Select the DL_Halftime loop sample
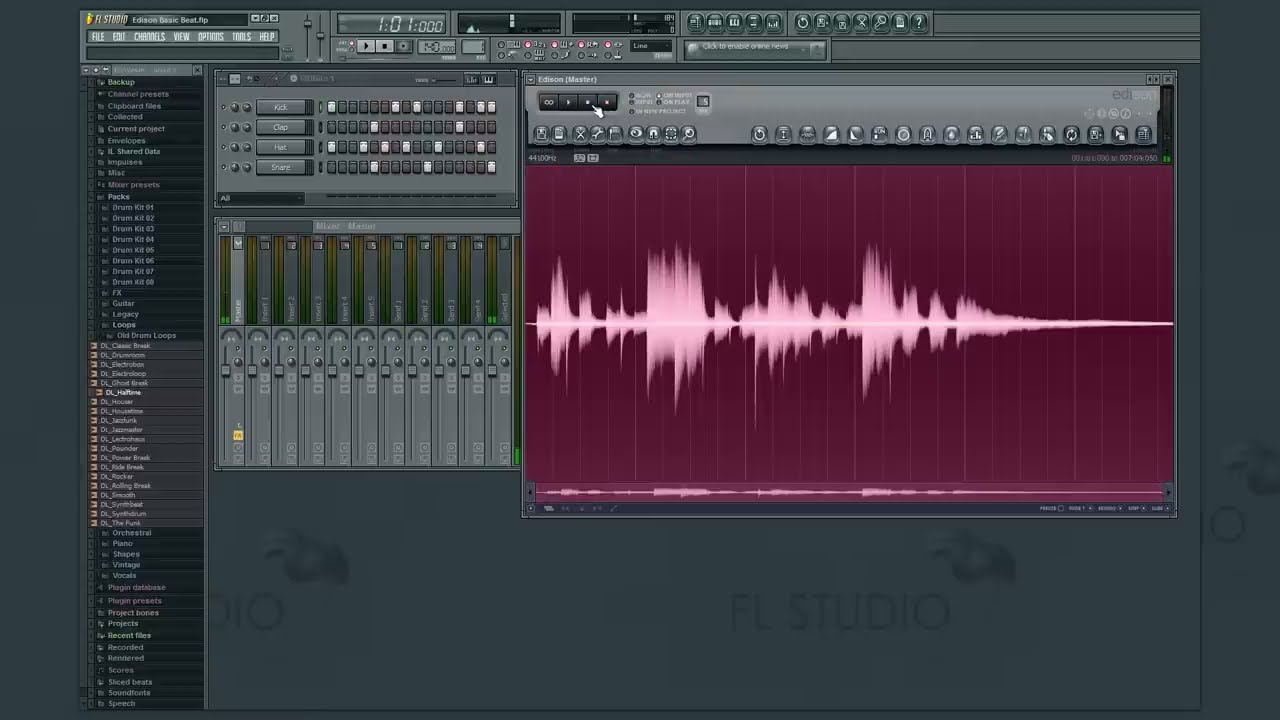 (x=123, y=392)
